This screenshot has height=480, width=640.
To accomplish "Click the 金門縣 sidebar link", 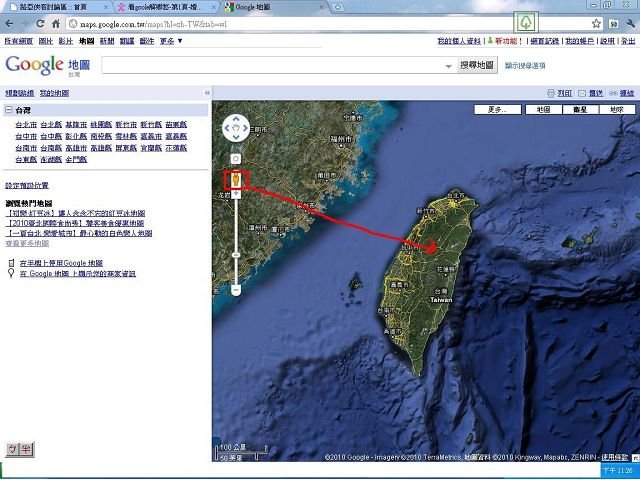I will pos(76,159).
